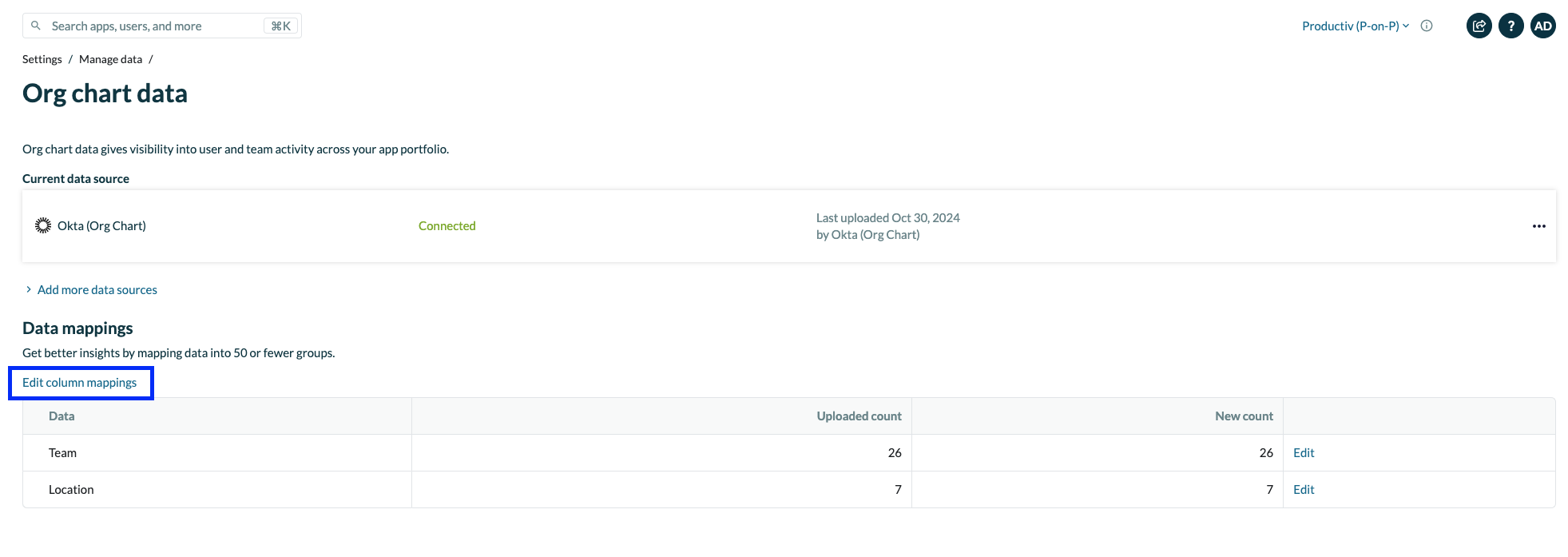Click the Okta (Org Chart) logo icon
The image size is (1568, 557).
tap(42, 225)
